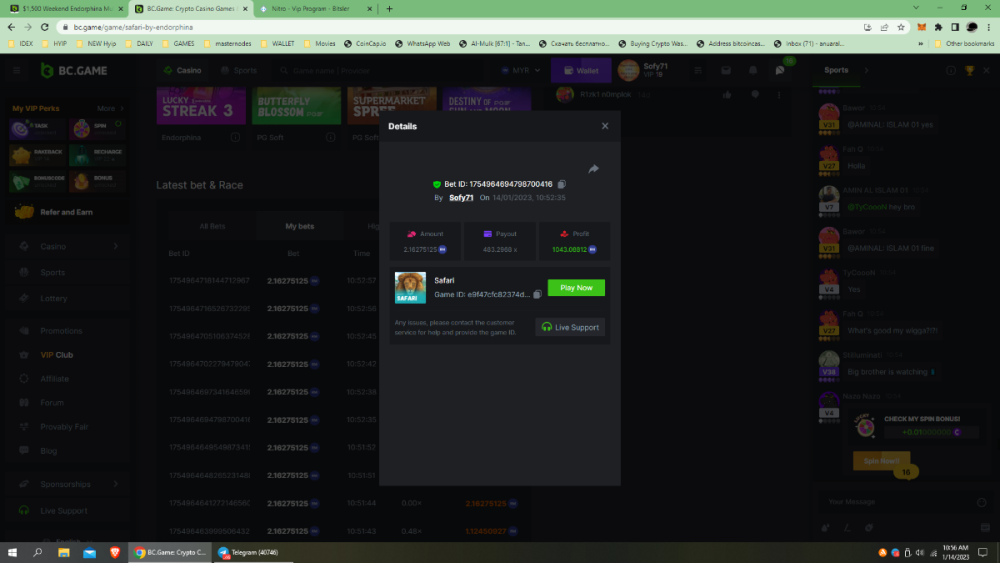The width and height of the screenshot is (1000, 563).
Task: Open the notifications bell
Action: (x=753, y=71)
